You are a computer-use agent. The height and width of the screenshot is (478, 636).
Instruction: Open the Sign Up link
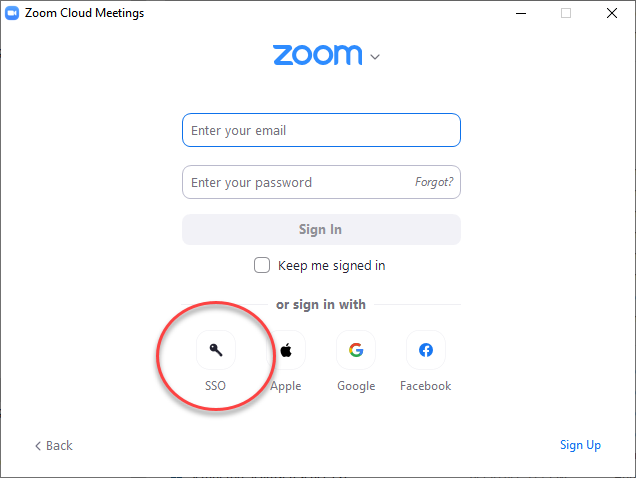pos(580,445)
